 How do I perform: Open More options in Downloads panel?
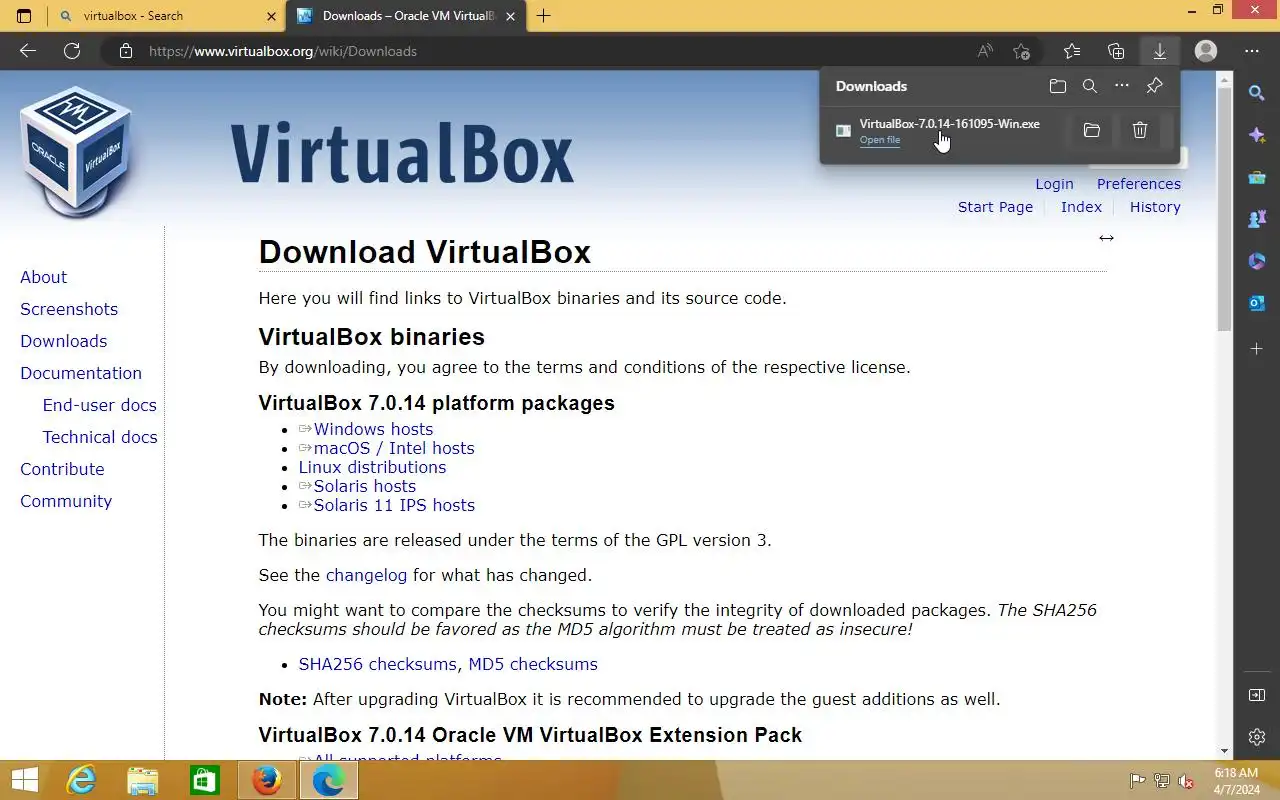pos(1122,86)
